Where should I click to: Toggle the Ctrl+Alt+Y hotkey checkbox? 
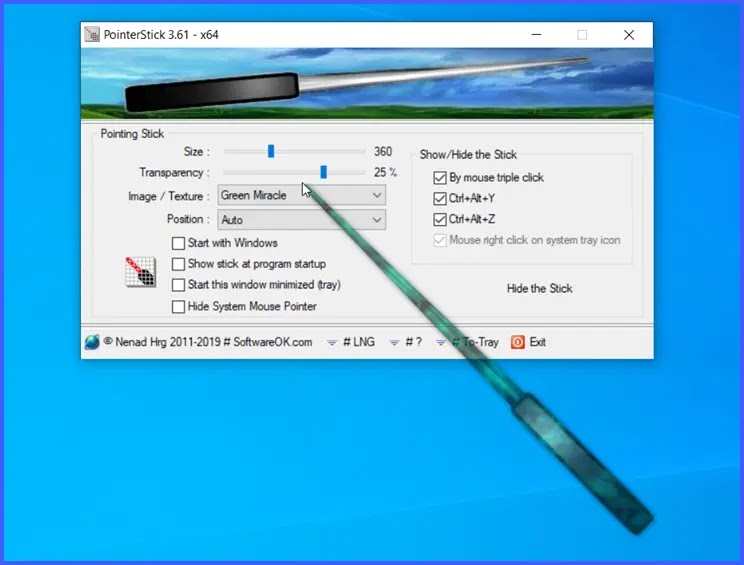click(440, 199)
